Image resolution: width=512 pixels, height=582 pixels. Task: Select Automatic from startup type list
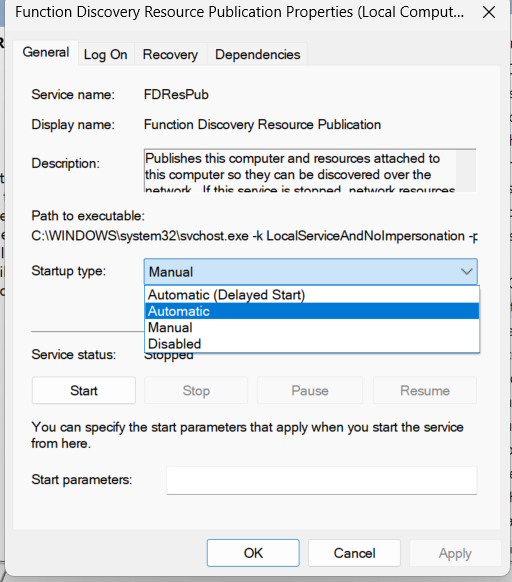point(312,311)
